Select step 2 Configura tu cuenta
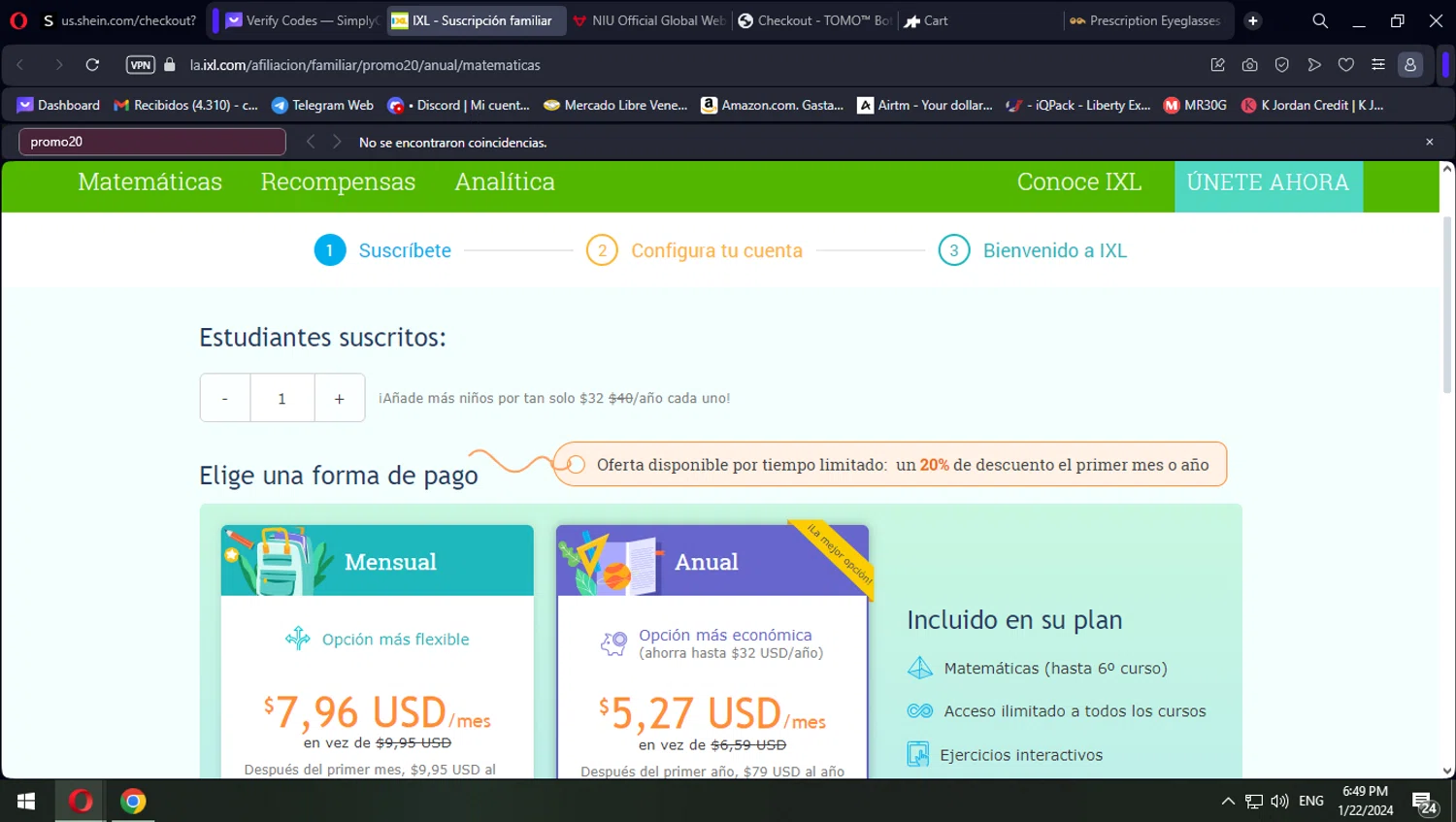 click(694, 250)
